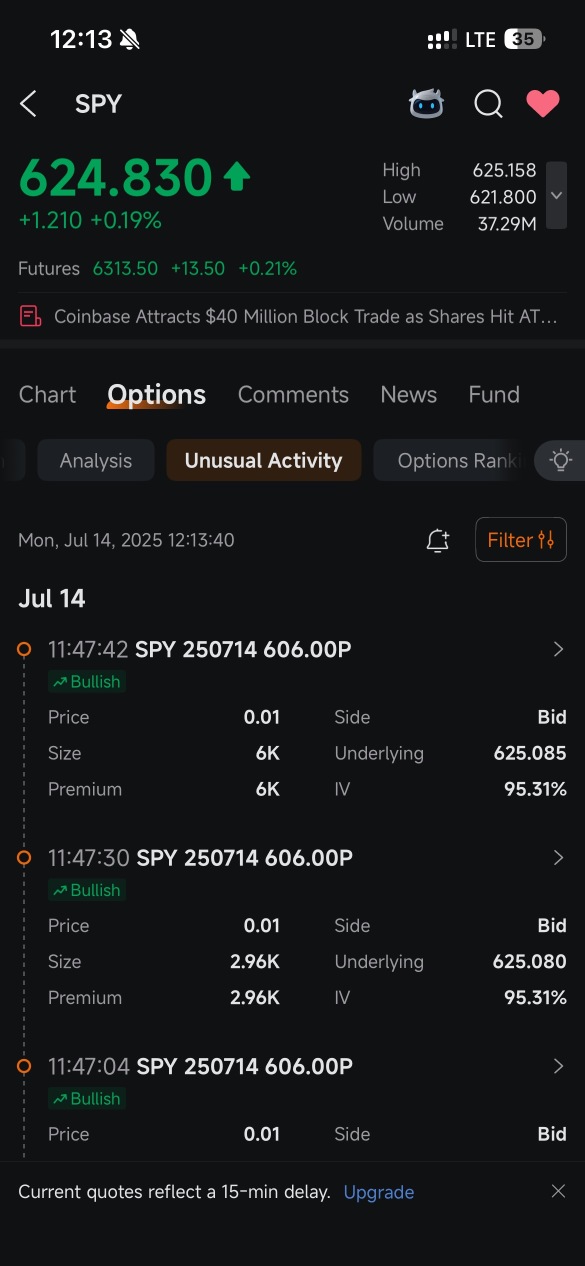Expand the High/Low/Volume quote details dropdown
The width and height of the screenshot is (585, 1266).
point(557,196)
